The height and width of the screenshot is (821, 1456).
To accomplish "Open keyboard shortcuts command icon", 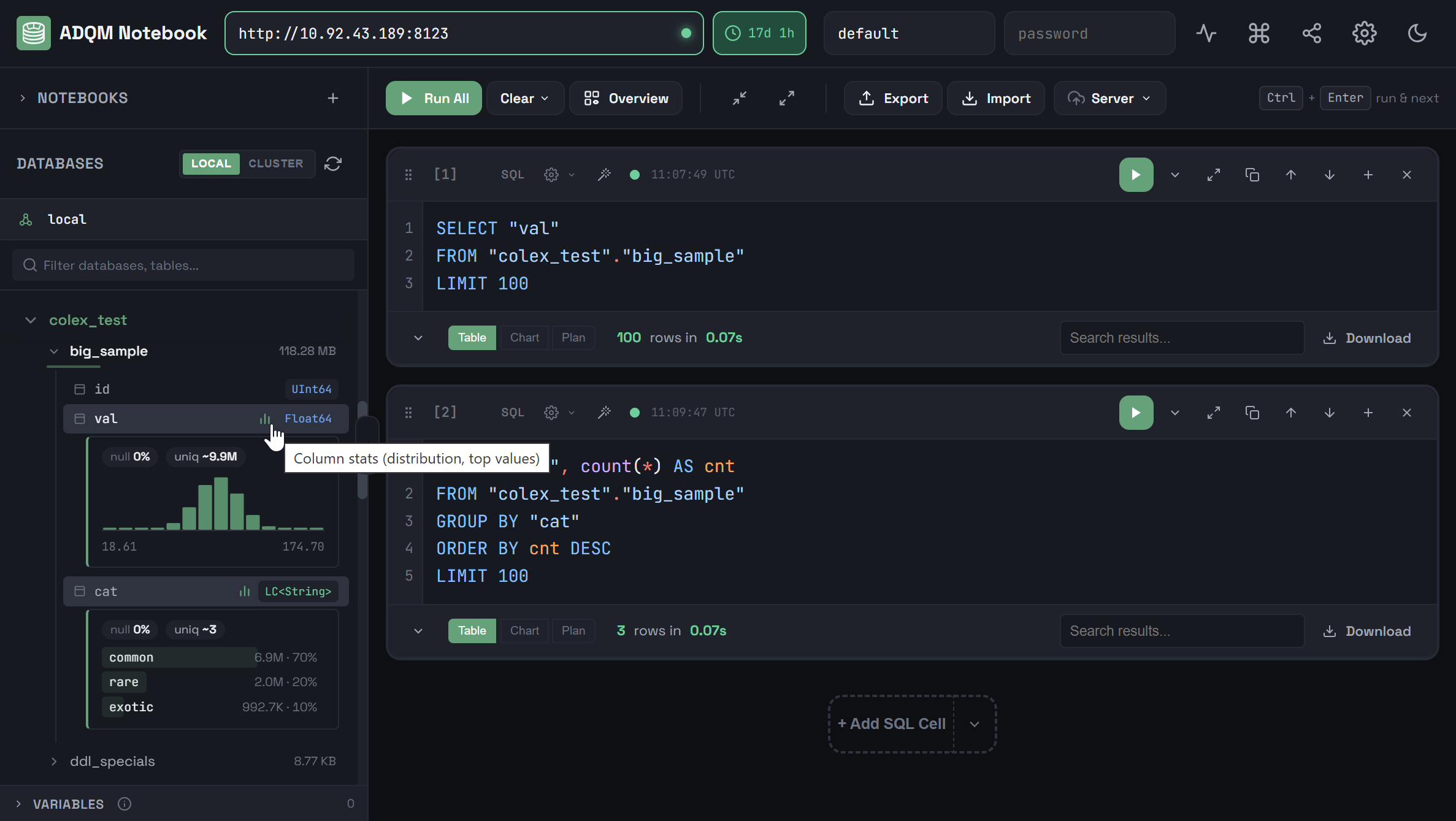I will coord(1259,33).
